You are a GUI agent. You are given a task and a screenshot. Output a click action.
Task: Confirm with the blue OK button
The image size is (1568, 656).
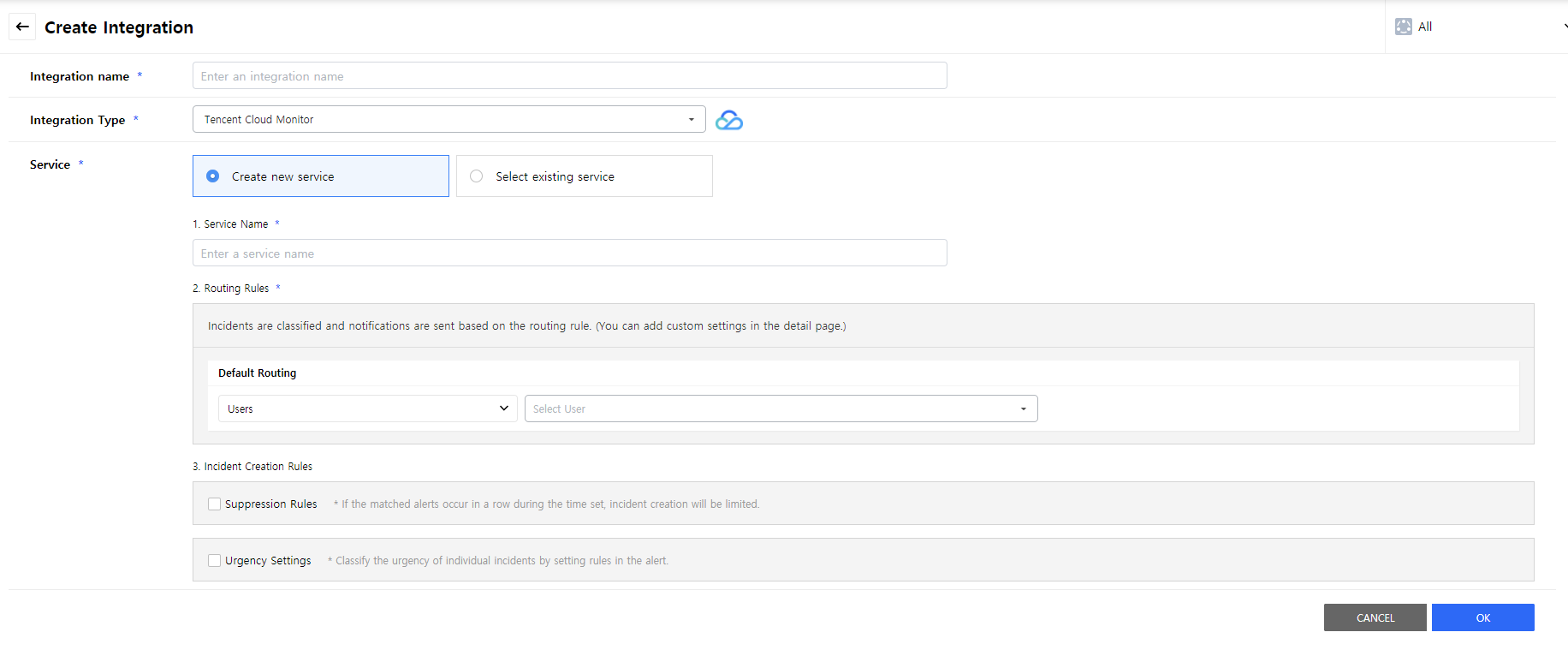[x=1482, y=617]
